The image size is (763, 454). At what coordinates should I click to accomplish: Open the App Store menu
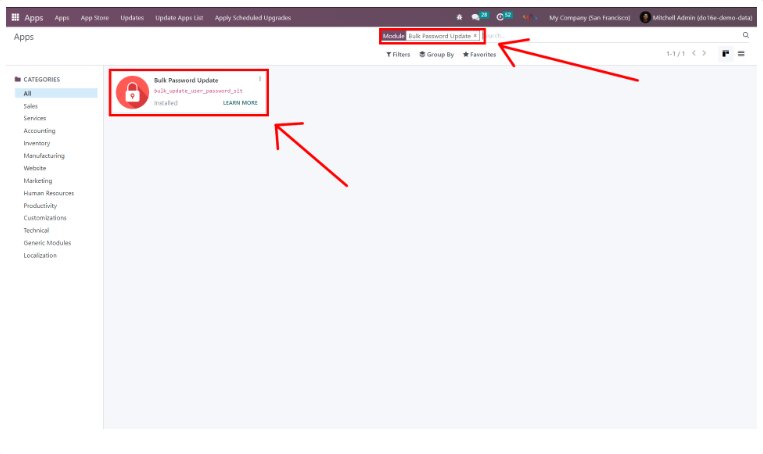point(93,17)
